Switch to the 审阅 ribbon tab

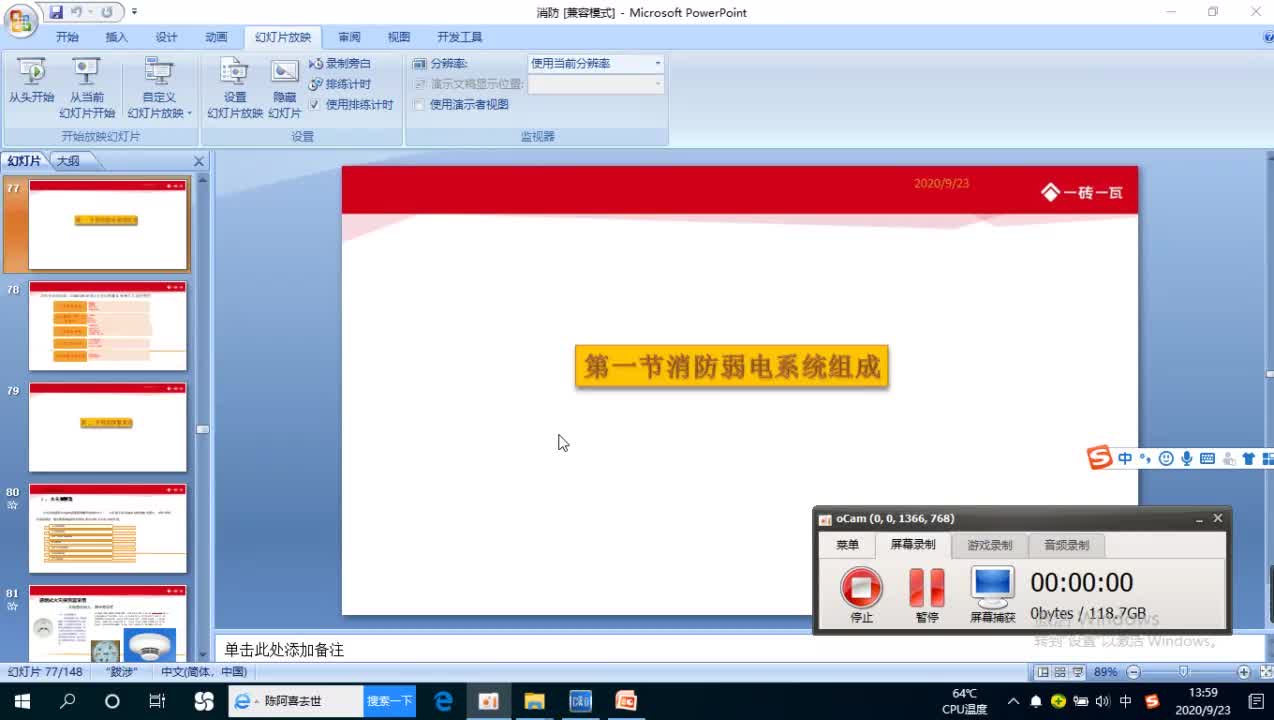point(349,37)
